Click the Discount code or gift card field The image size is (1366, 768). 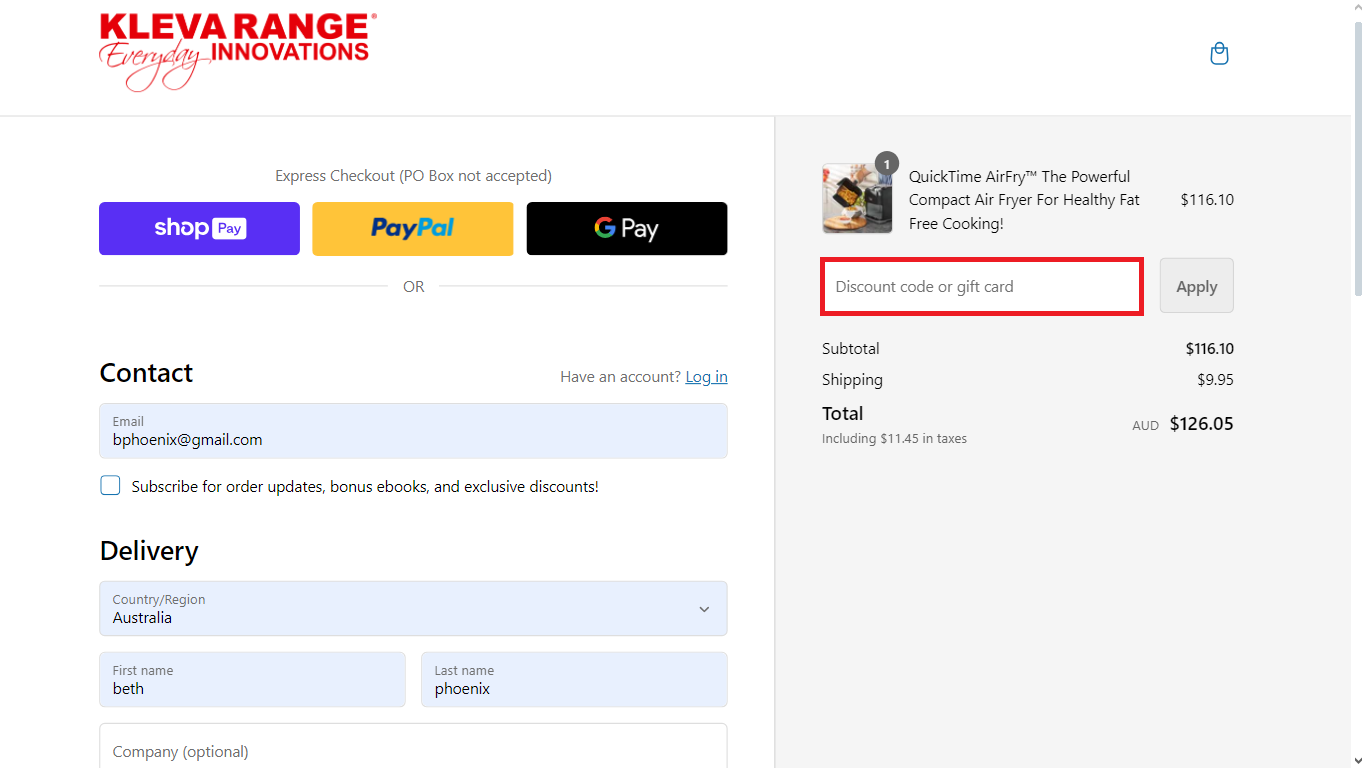click(x=981, y=286)
